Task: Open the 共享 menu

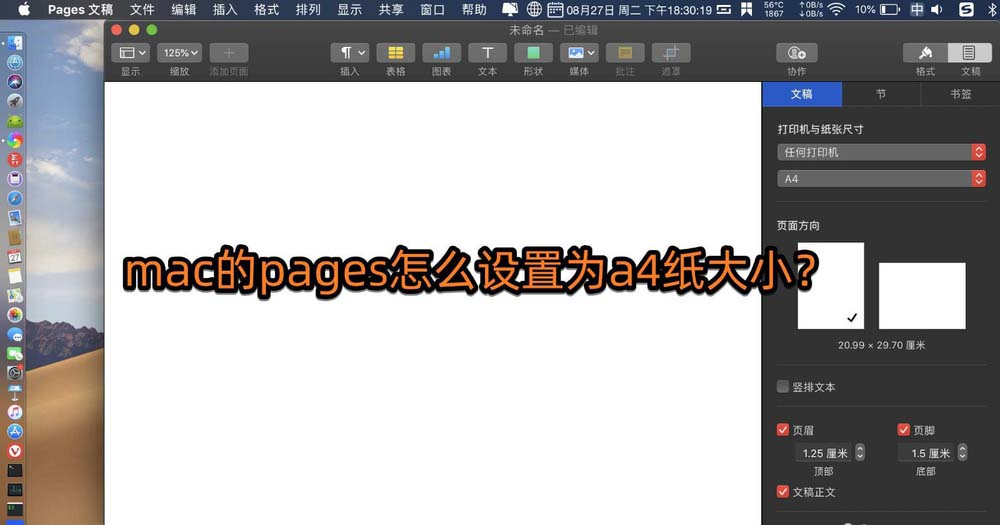Action: tap(391, 10)
